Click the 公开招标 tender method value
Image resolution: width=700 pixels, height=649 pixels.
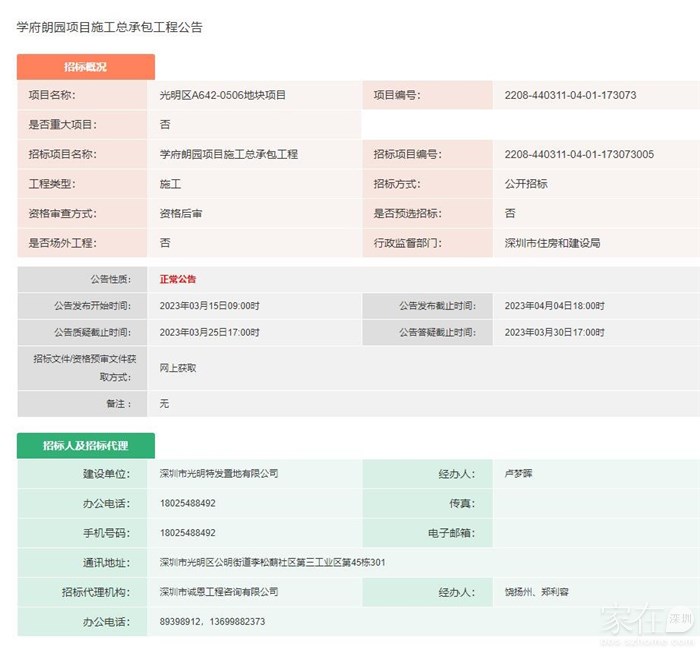click(526, 184)
